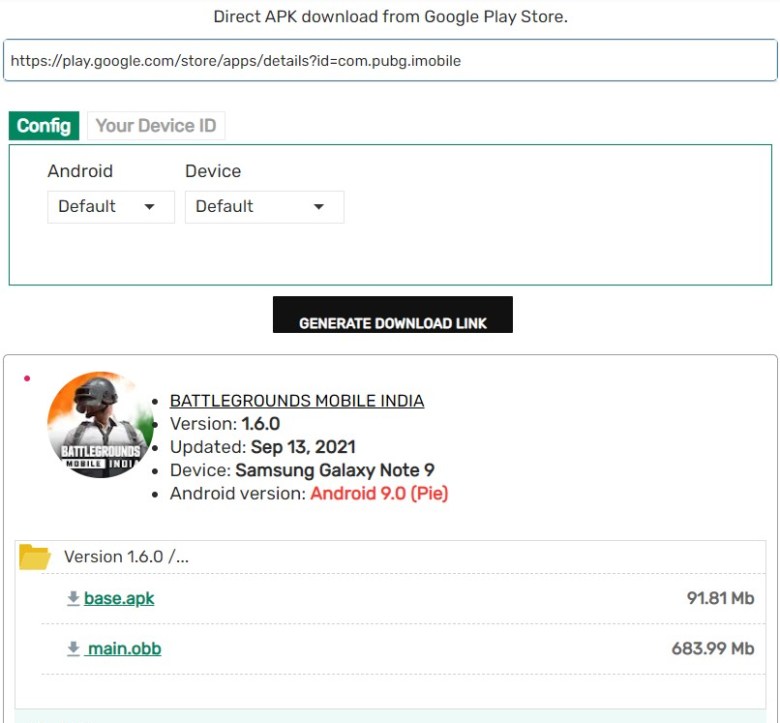The width and height of the screenshot is (780, 723).
Task: Focus the Play Store URL input field
Action: click(x=390, y=60)
